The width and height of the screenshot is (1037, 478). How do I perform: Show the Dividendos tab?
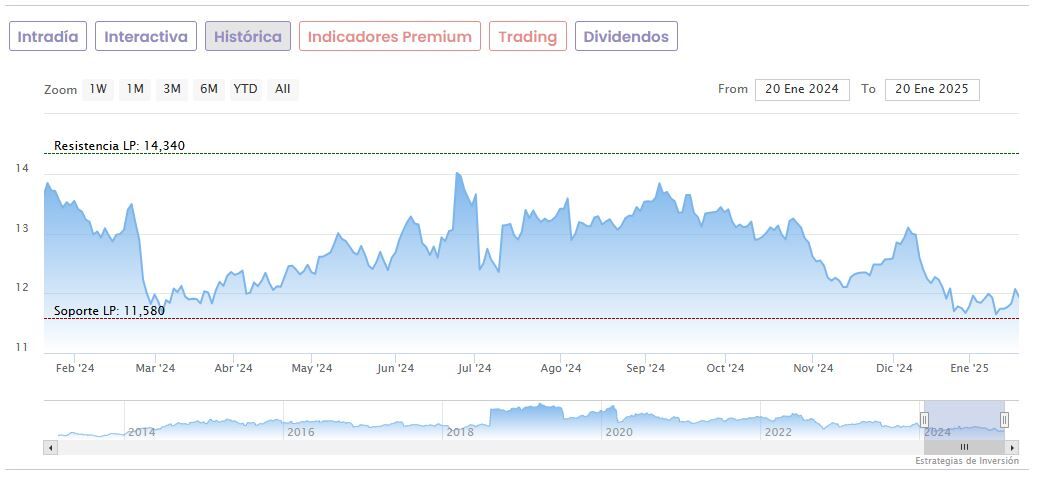tap(626, 37)
